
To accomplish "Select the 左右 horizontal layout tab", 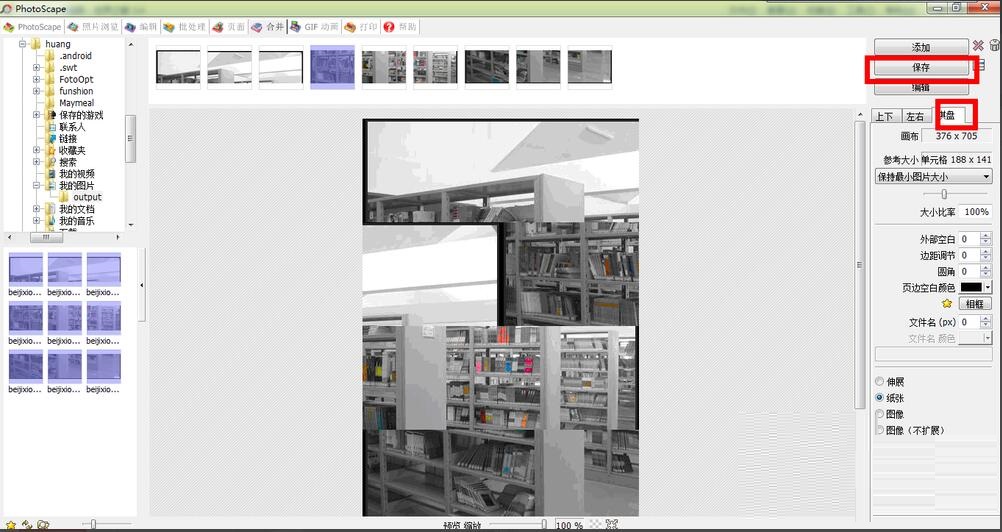I will (914, 116).
